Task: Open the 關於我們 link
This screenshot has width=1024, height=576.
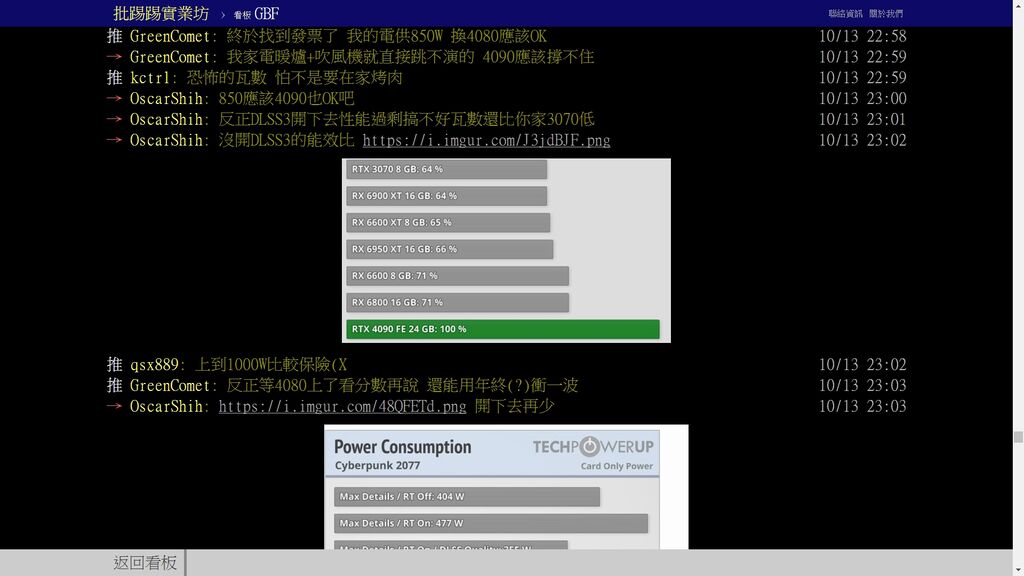Action: [886, 14]
